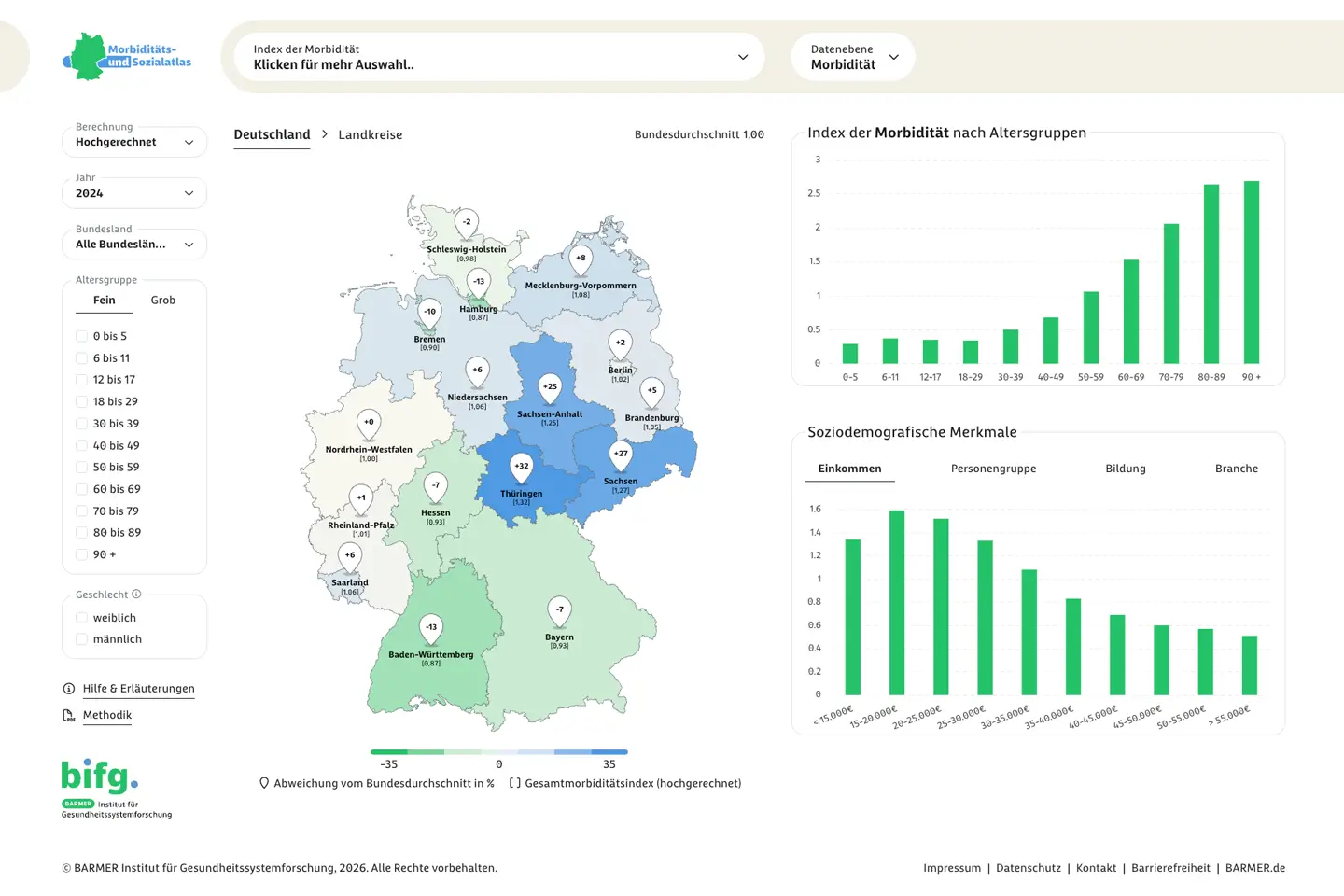
Task: Tick the 18 bis 29 age group checkbox
Action: pos(81,401)
